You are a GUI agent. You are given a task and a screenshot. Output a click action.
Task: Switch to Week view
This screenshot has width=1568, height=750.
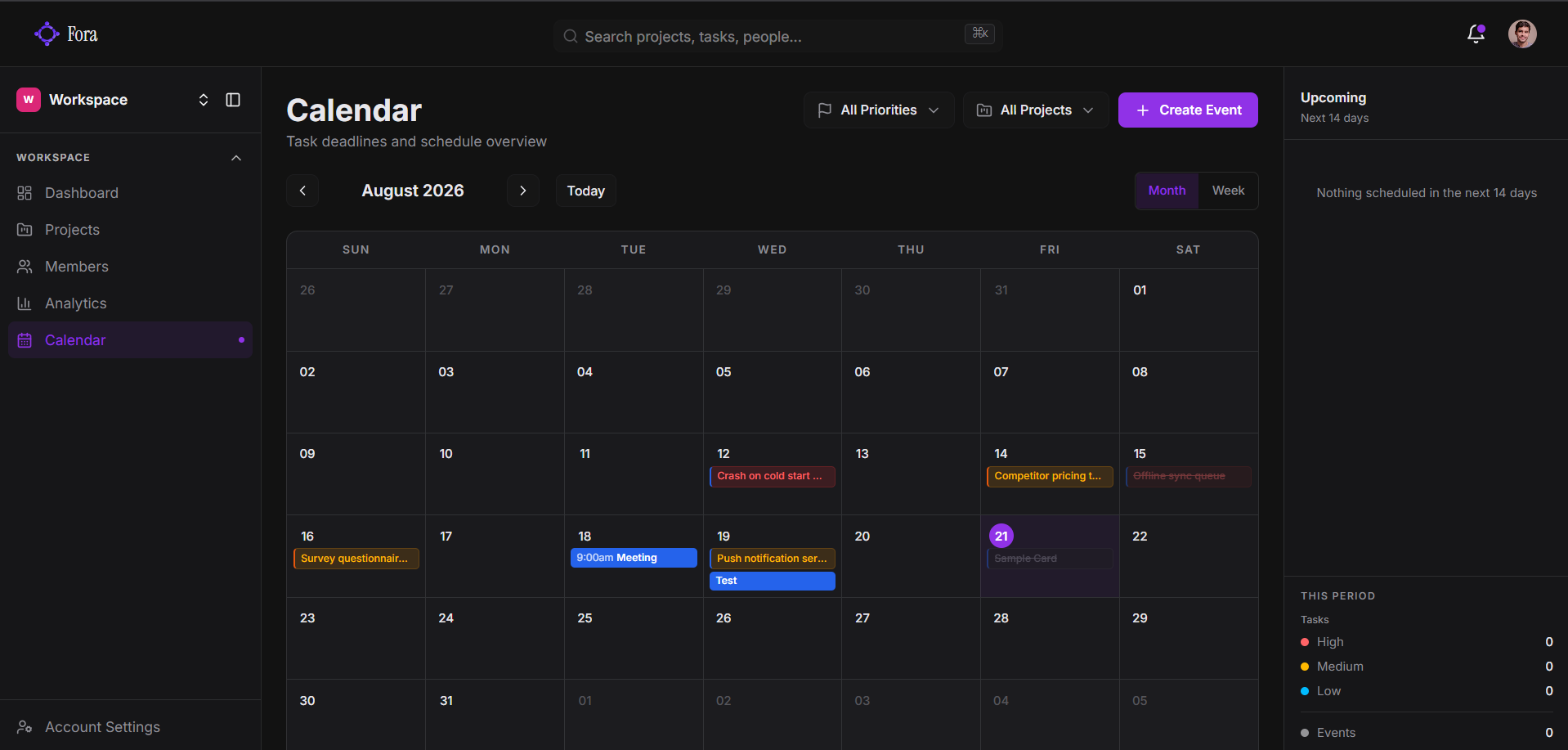(x=1228, y=191)
